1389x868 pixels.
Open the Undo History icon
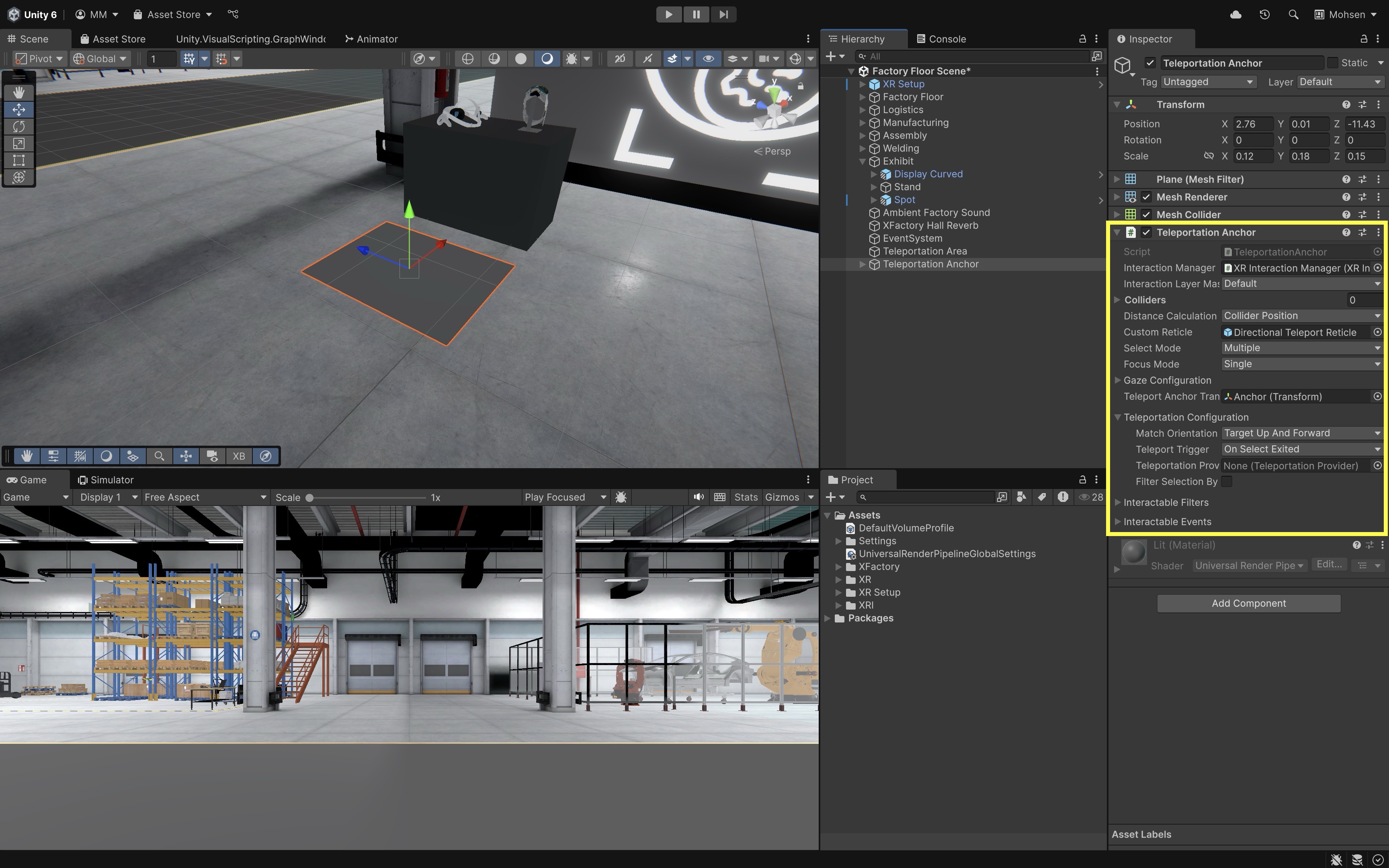[1264, 14]
